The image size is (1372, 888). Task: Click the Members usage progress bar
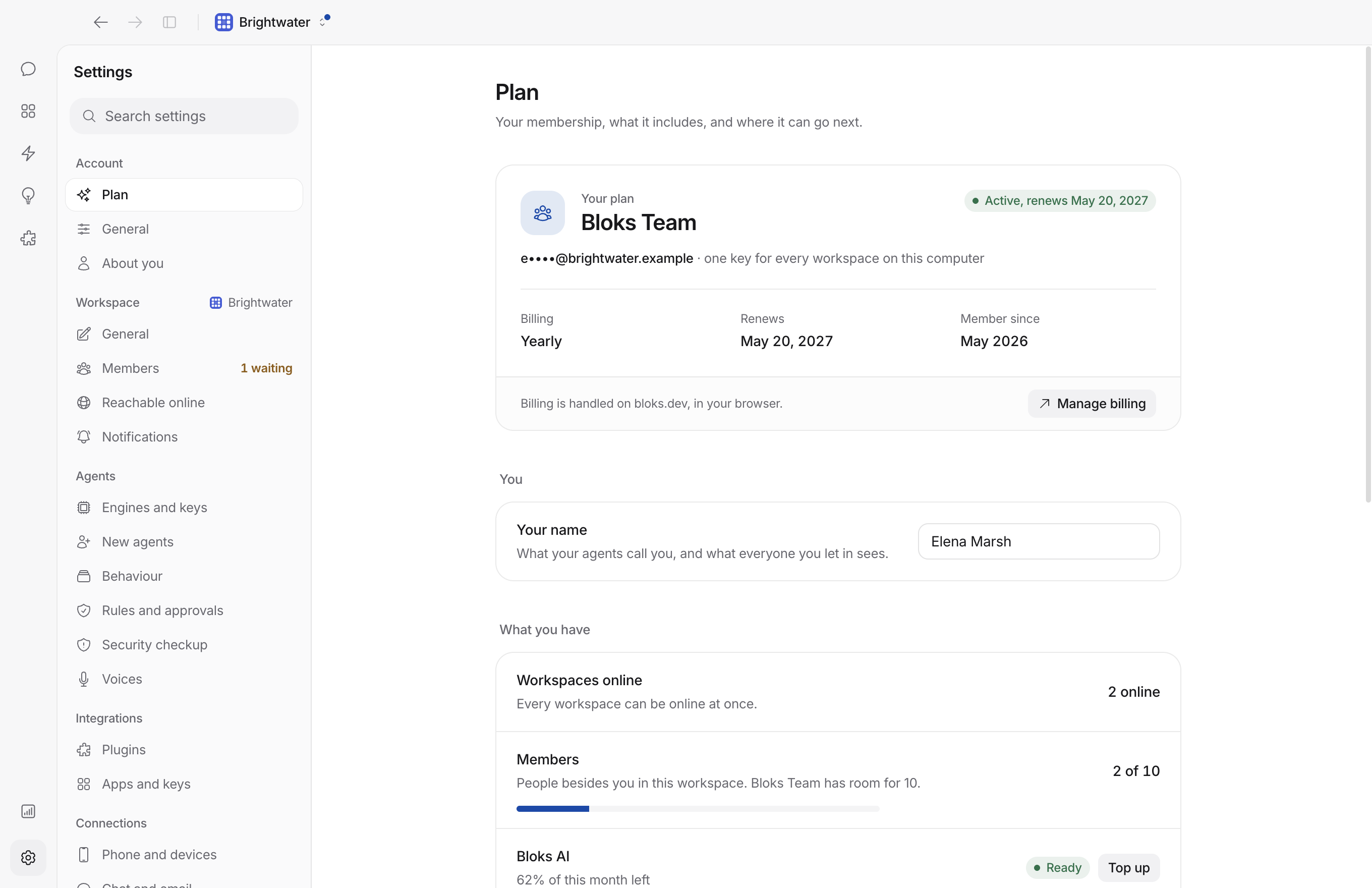click(698, 809)
